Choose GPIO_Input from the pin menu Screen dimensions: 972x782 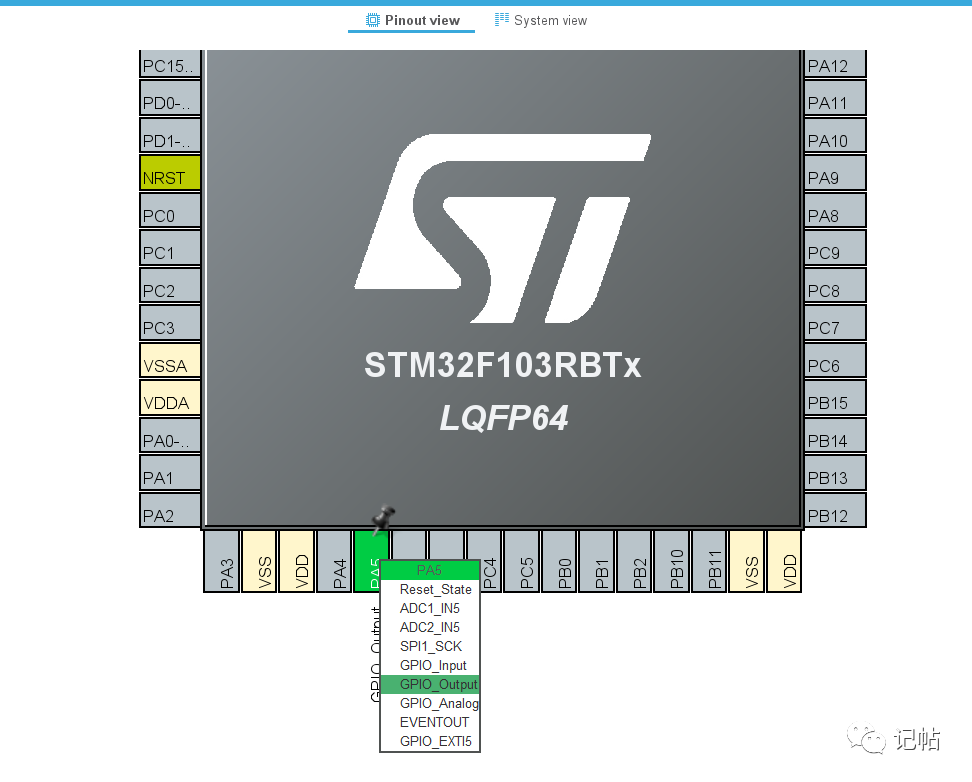[x=430, y=665]
